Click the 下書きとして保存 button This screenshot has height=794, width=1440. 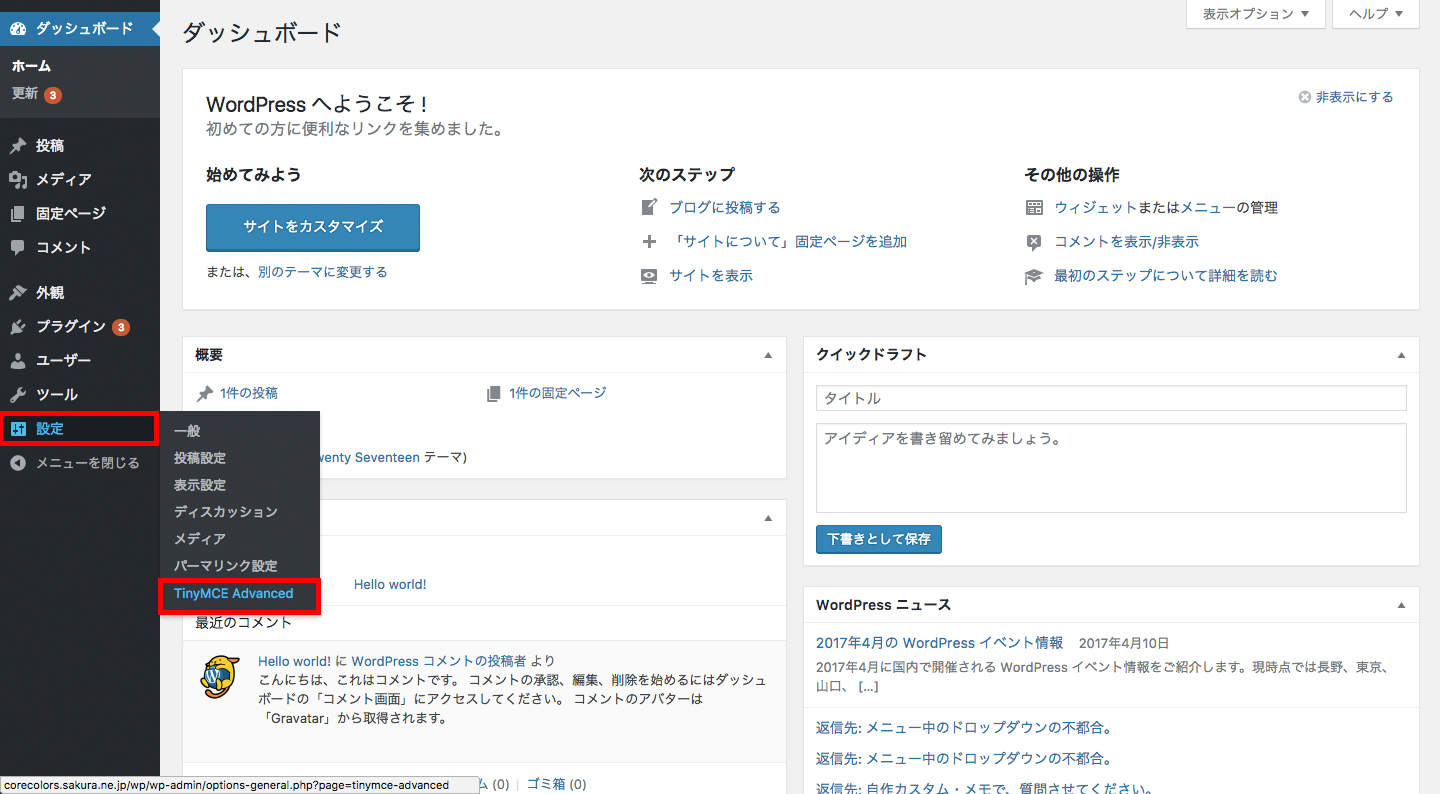click(x=879, y=539)
